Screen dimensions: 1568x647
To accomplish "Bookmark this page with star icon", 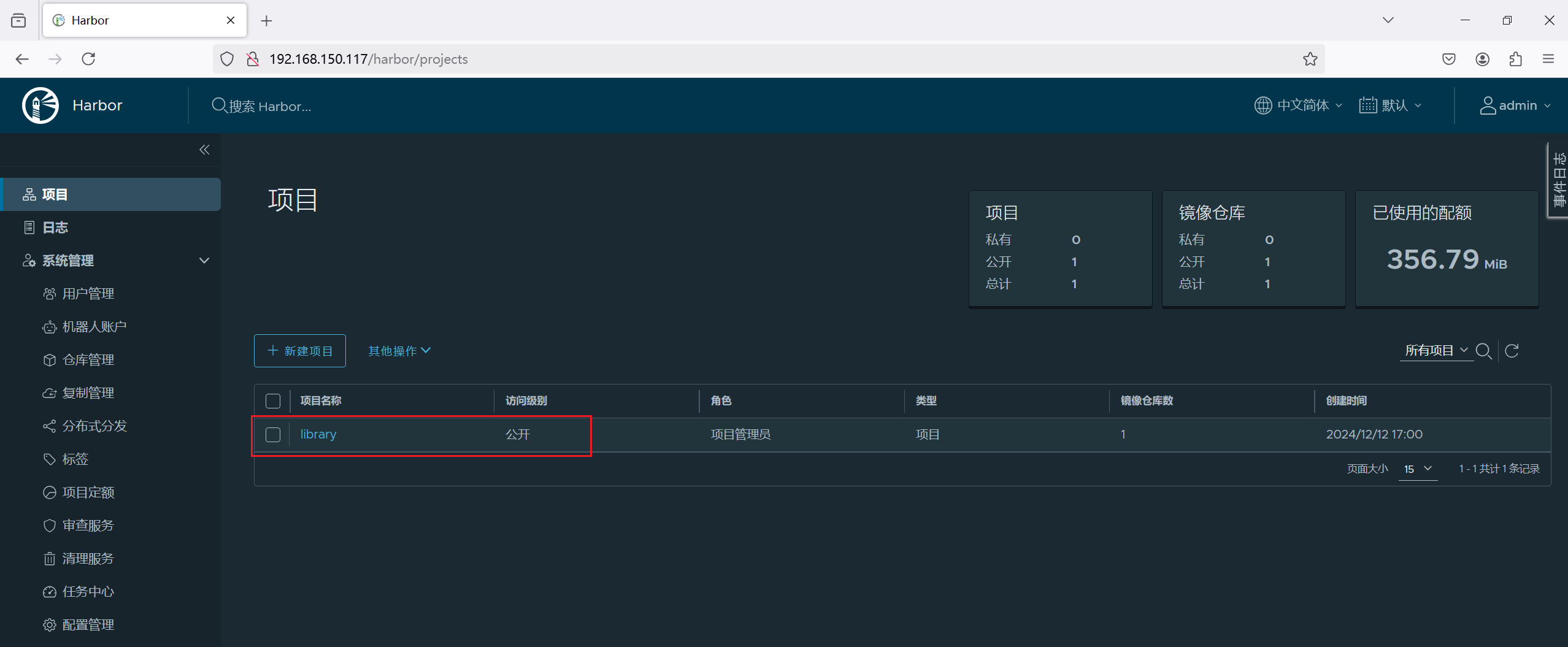I will (1310, 59).
